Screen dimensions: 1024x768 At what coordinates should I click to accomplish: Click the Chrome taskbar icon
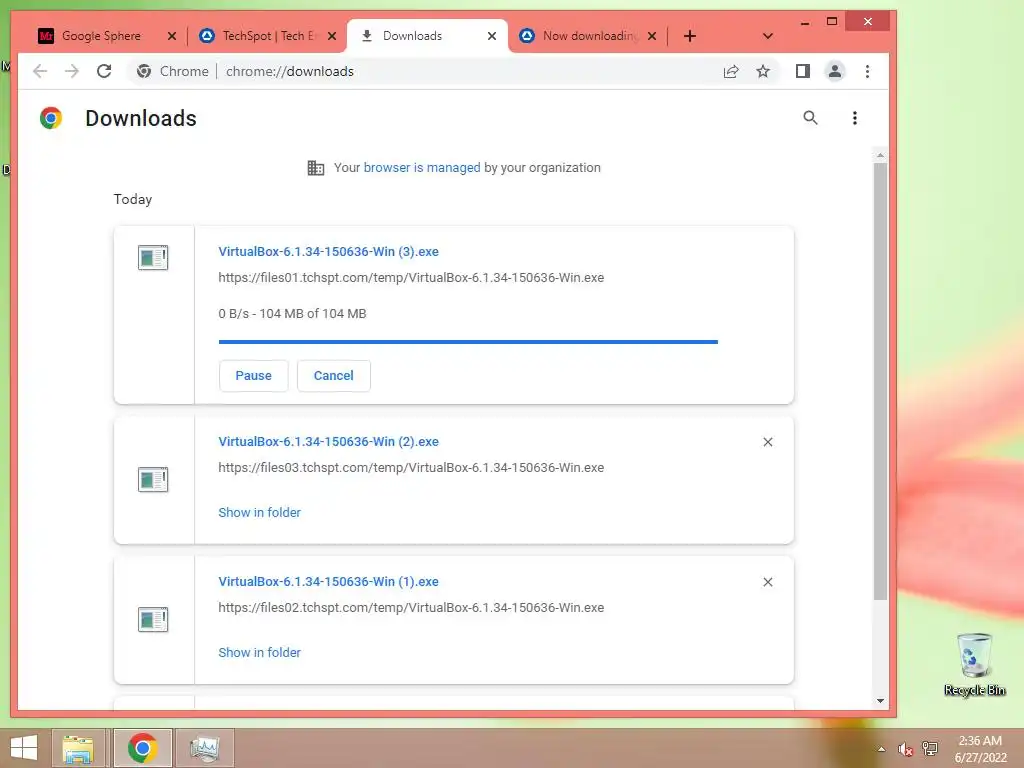click(142, 748)
